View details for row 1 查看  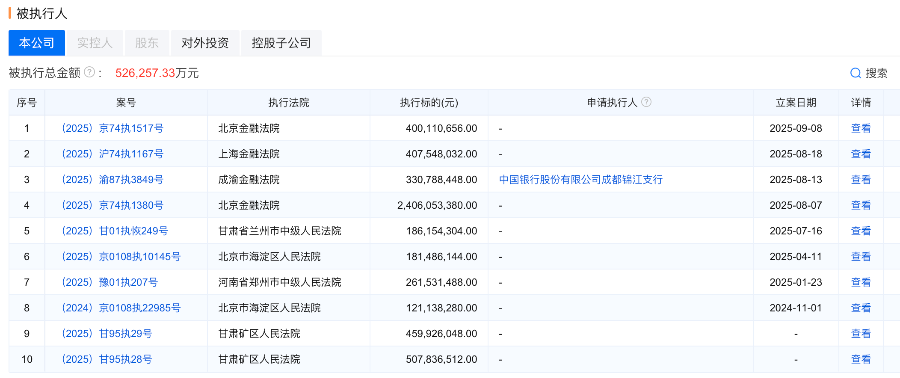pyautogui.click(x=860, y=128)
